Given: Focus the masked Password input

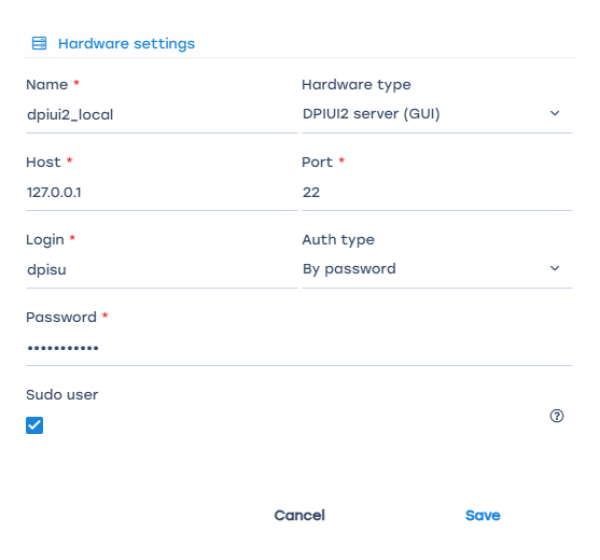Looking at the screenshot, I should (x=298, y=347).
